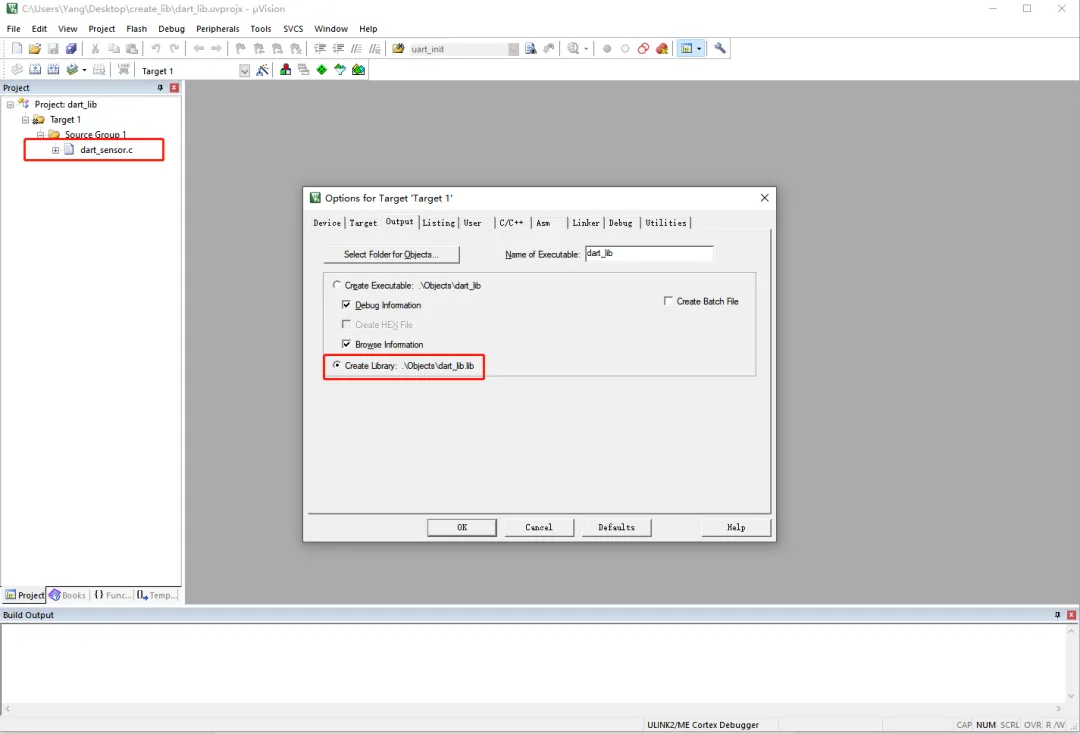Click the Insert/Remove Breakpoint red dot icon
The height and width of the screenshot is (734, 1080).
607,48
